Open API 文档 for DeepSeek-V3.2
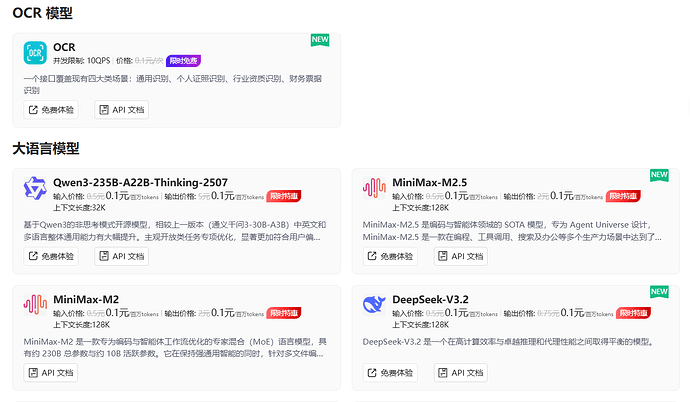The image size is (690, 402). 461,373
